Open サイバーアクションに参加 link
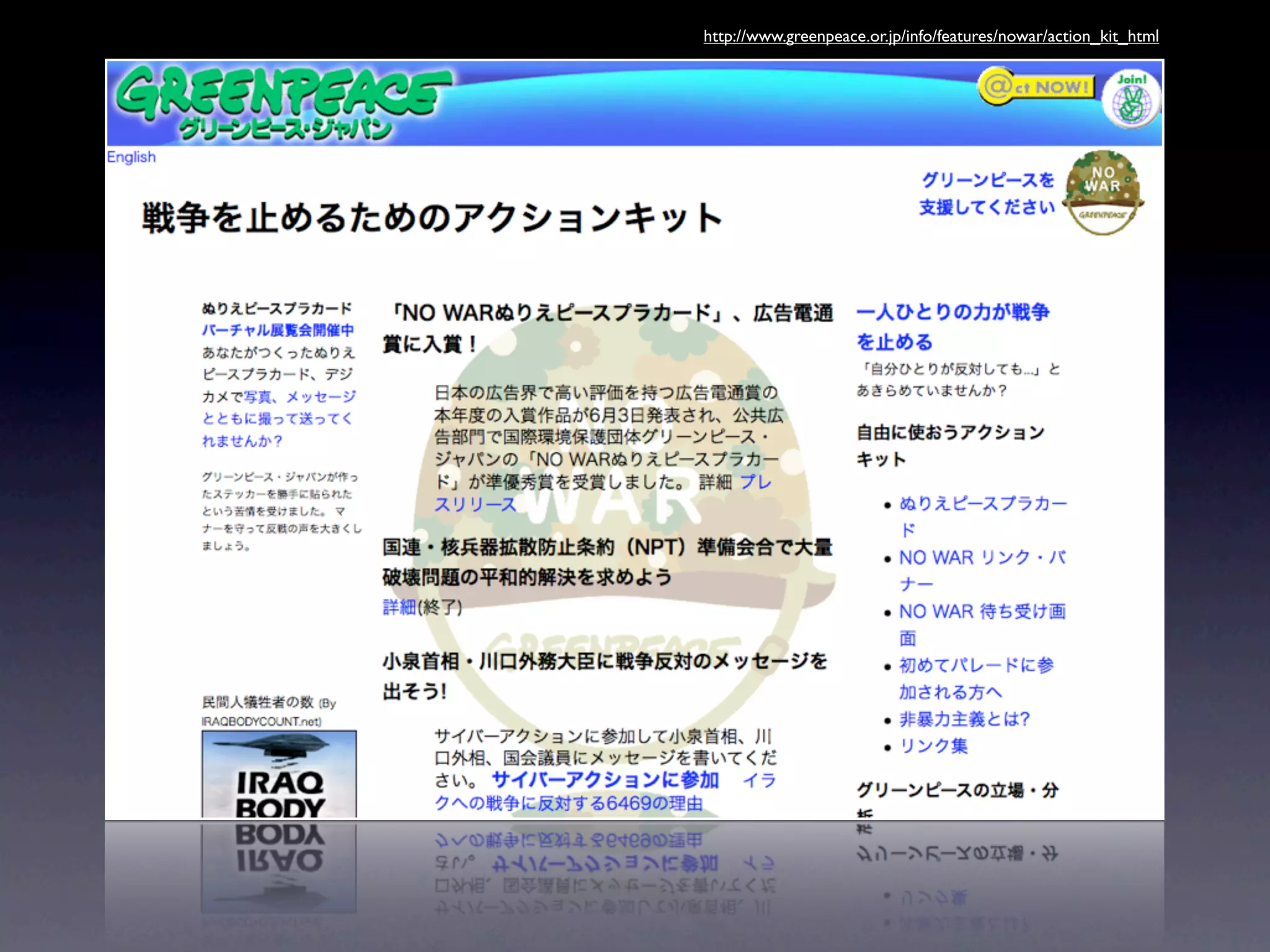 [x=605, y=780]
